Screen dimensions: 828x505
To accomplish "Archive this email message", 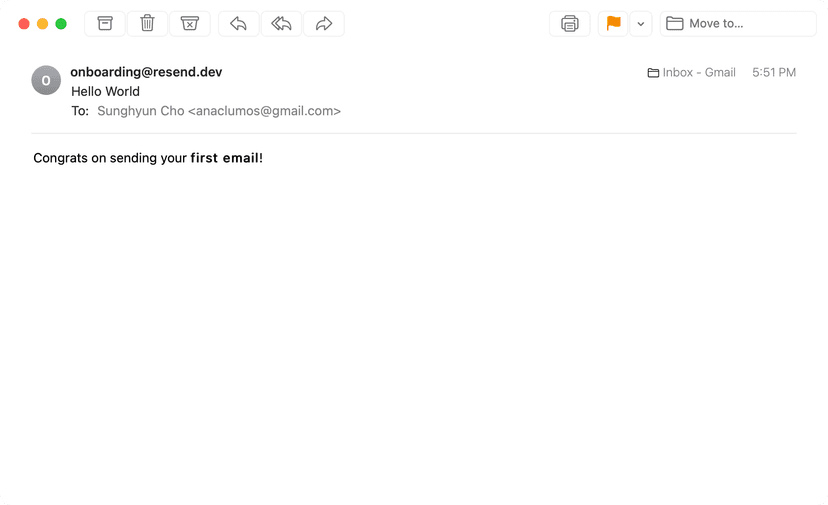I will point(105,23).
